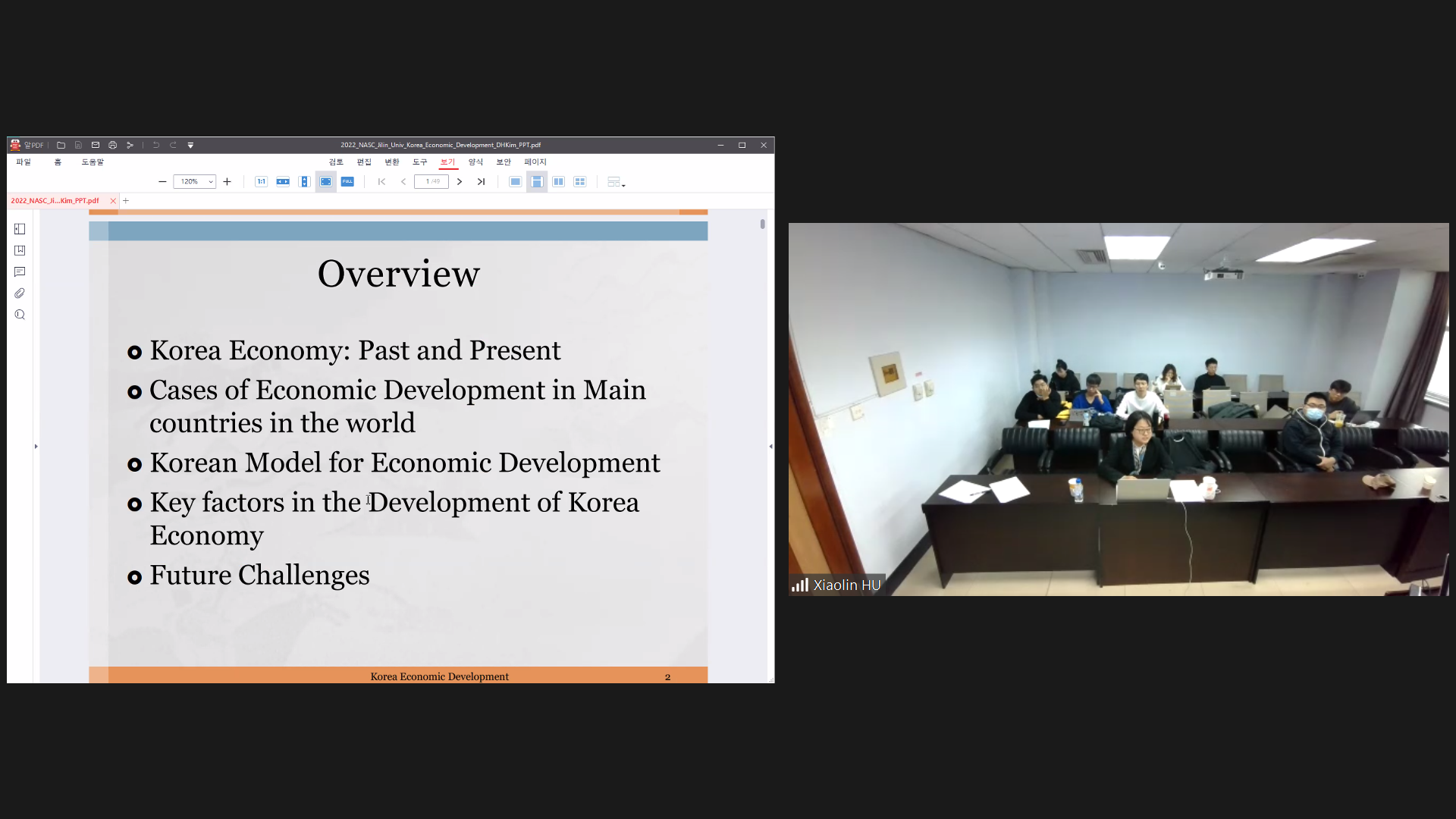Expand the split view dropdown arrow
Screen dimensions: 1456x819
click(623, 184)
